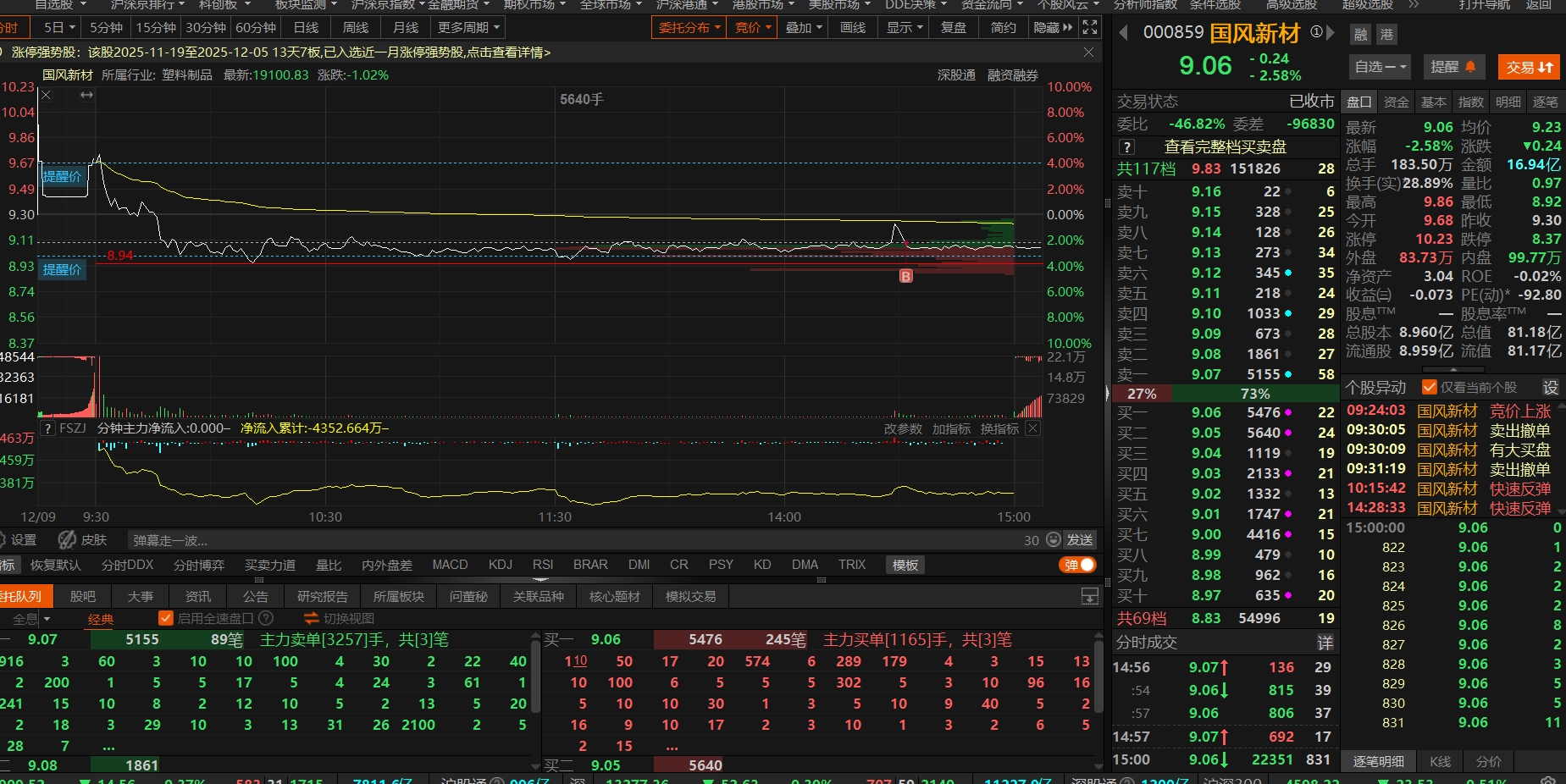Open help for FSZJ indicator
This screenshot has width=1566, height=784.
coord(47,428)
